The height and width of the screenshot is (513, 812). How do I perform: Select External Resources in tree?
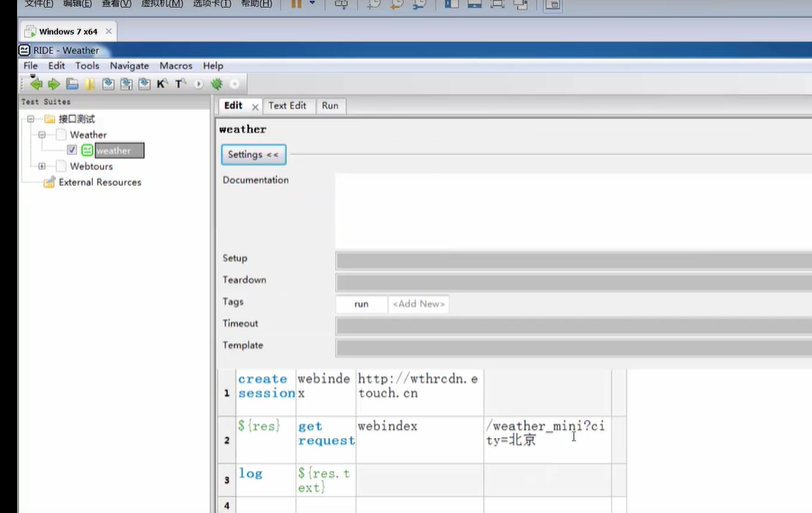pyautogui.click(x=100, y=182)
